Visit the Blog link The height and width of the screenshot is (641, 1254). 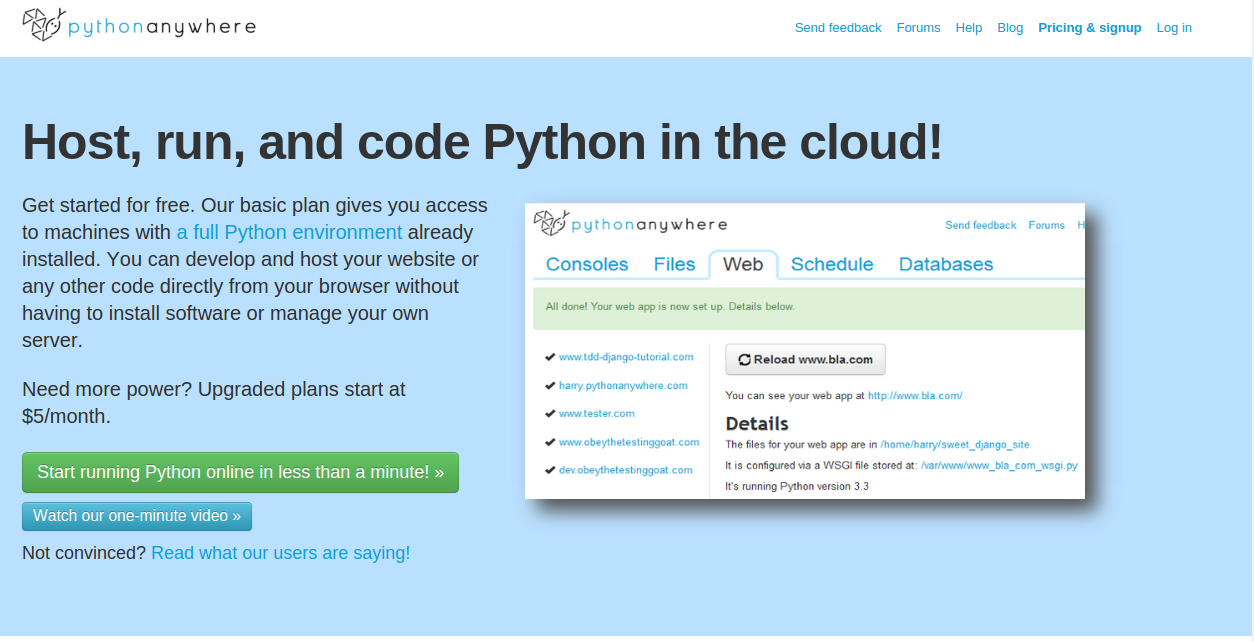click(x=1010, y=28)
